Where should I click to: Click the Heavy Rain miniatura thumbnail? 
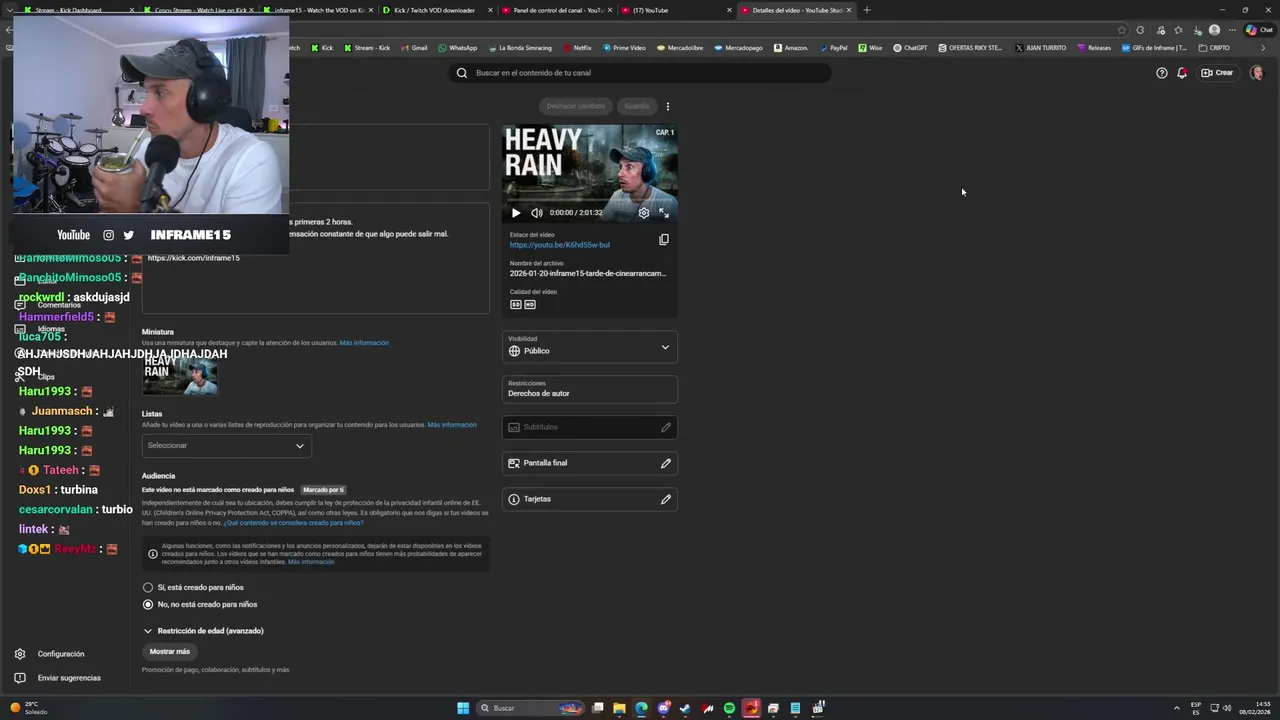click(180, 375)
